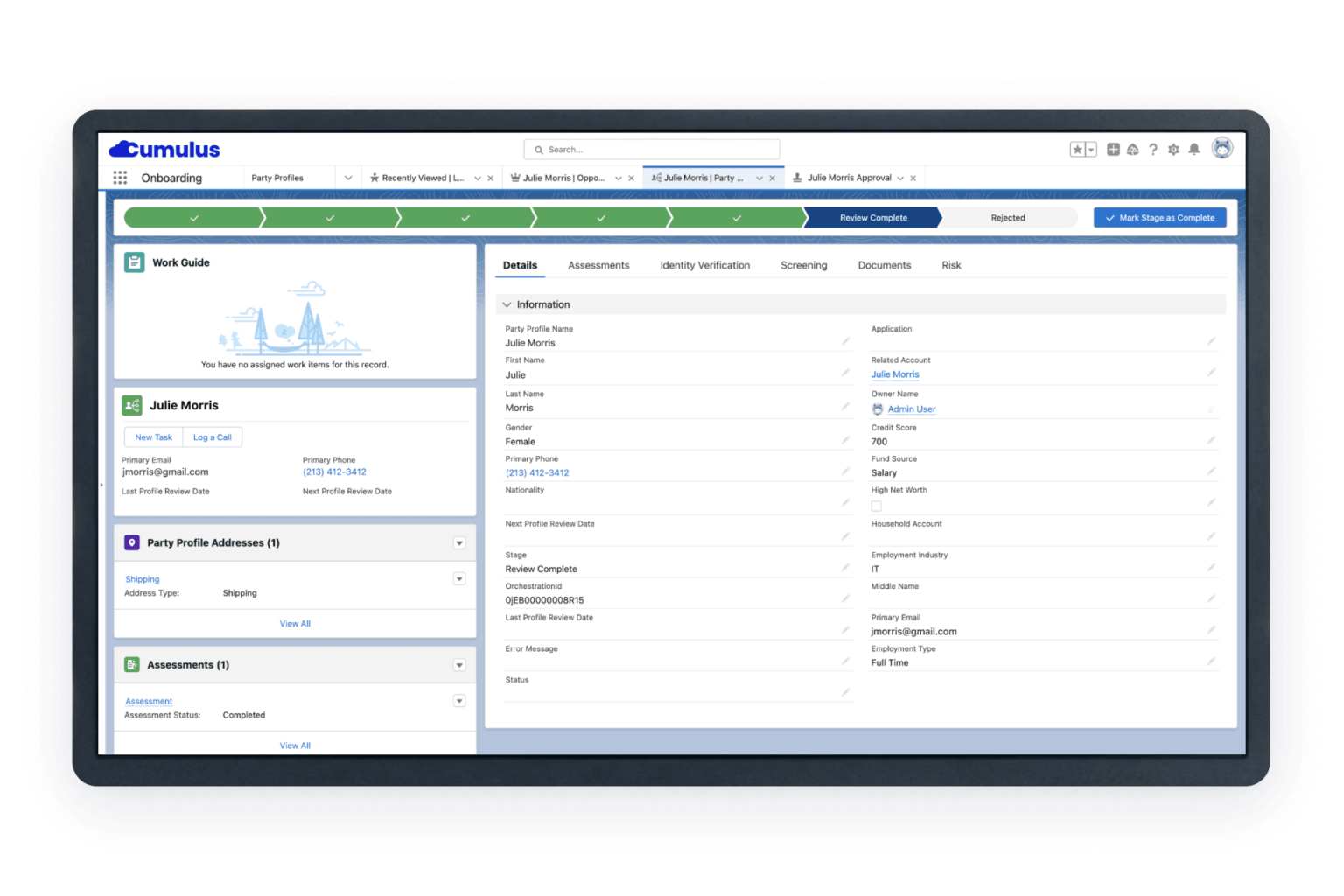Toggle the High Net Worth checkbox
Image resolution: width=1344 pixels, height=896 pixels.
click(x=875, y=504)
